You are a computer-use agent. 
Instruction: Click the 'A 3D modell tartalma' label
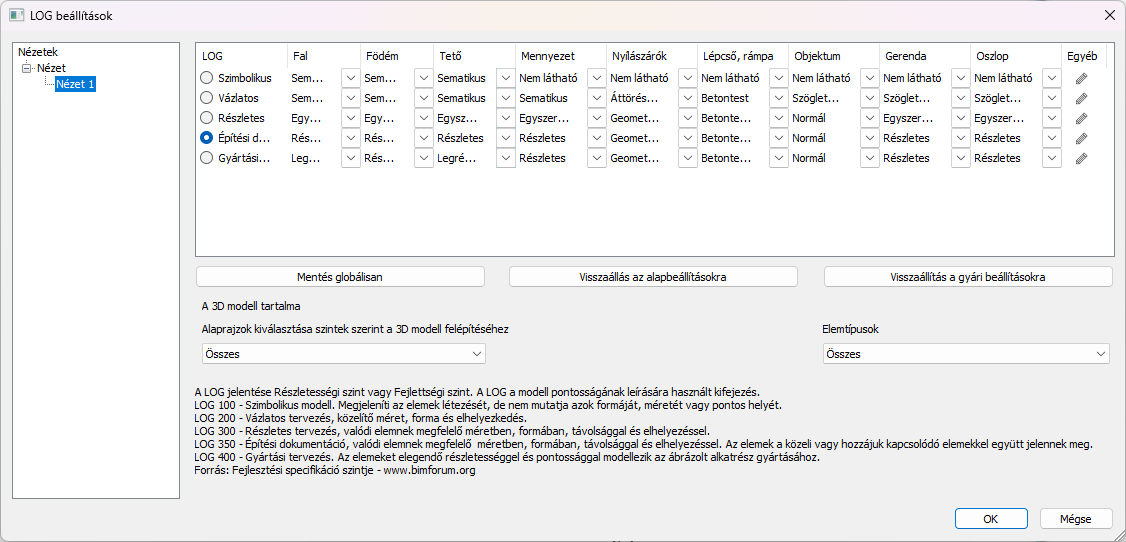249,308
